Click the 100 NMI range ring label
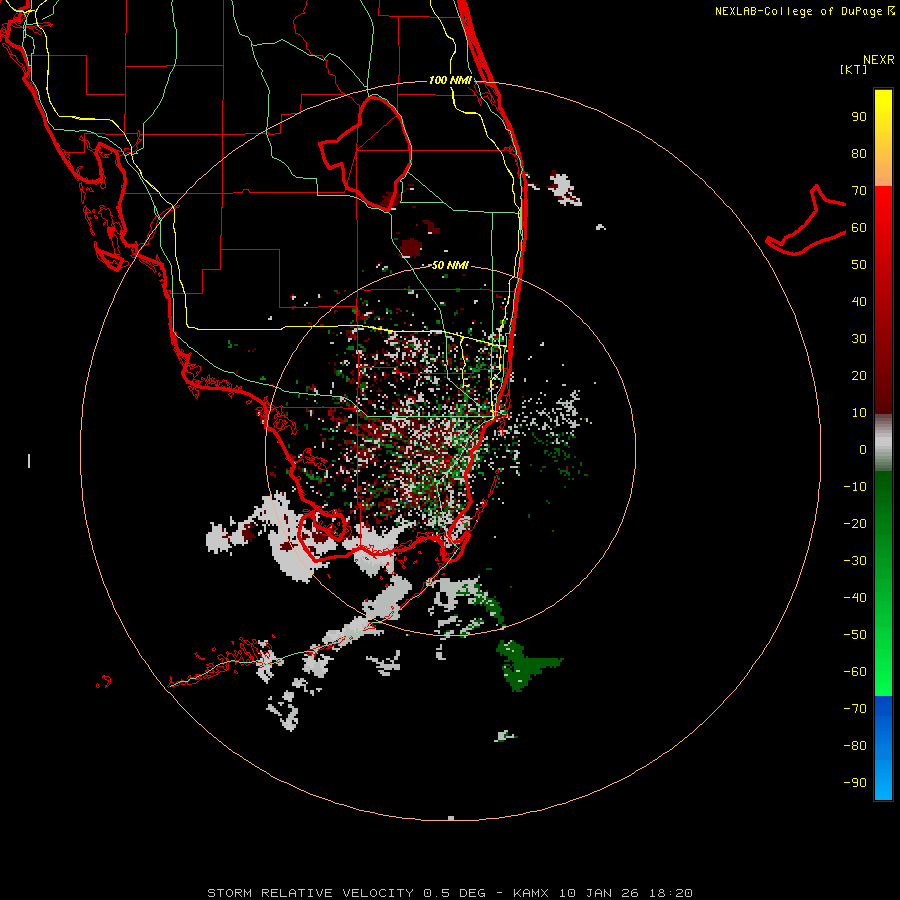The width and height of the screenshot is (900, 900). pyautogui.click(x=450, y=80)
